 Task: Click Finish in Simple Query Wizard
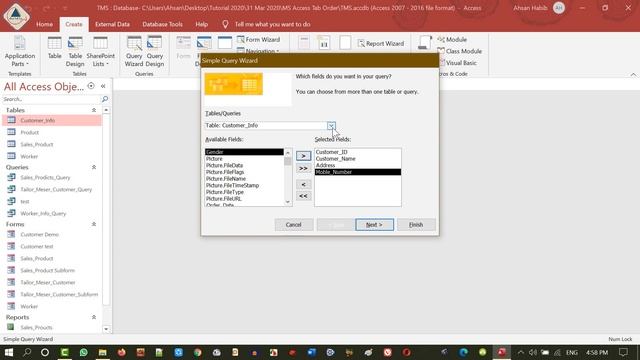(x=416, y=224)
